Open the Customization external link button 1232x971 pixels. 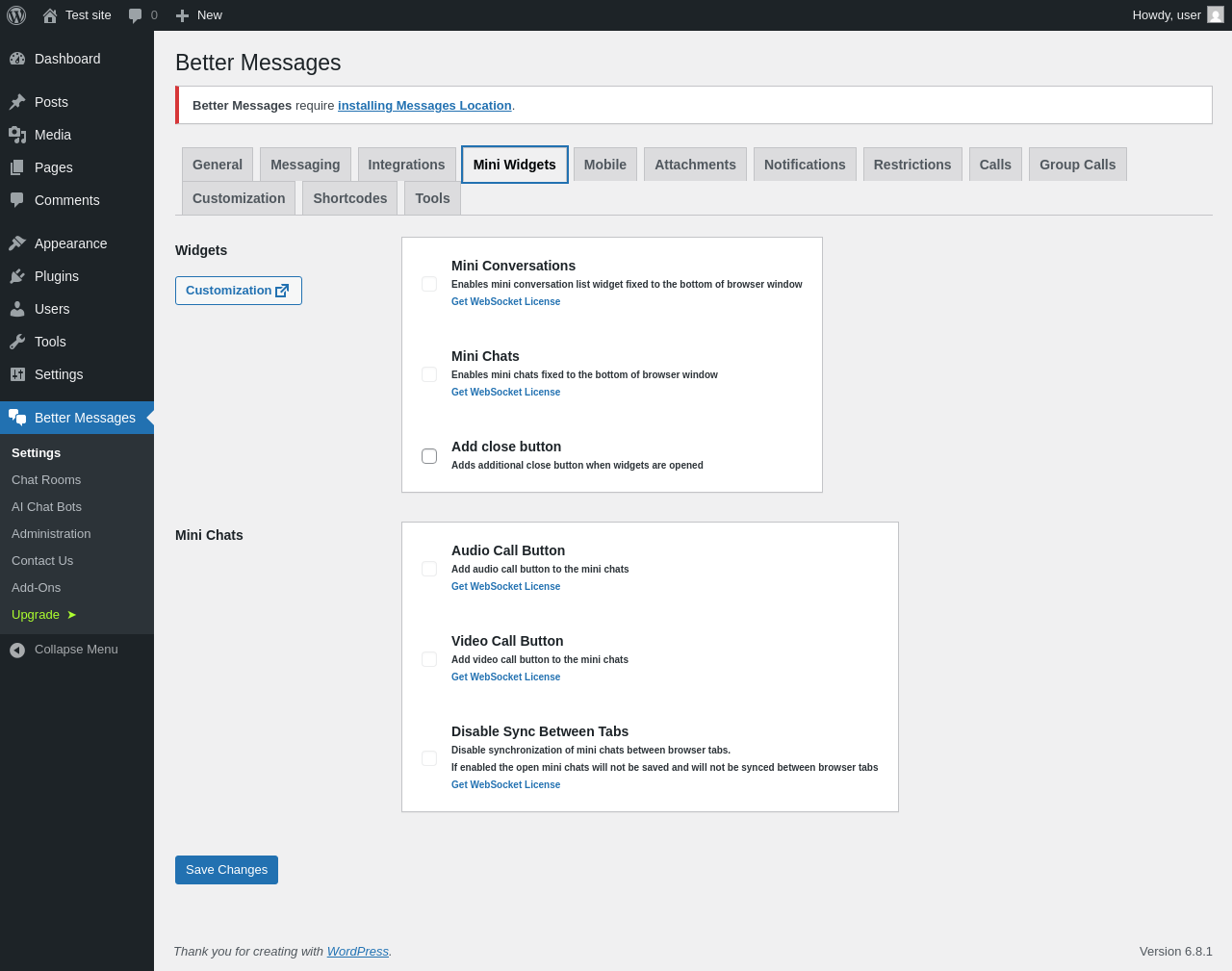point(238,291)
